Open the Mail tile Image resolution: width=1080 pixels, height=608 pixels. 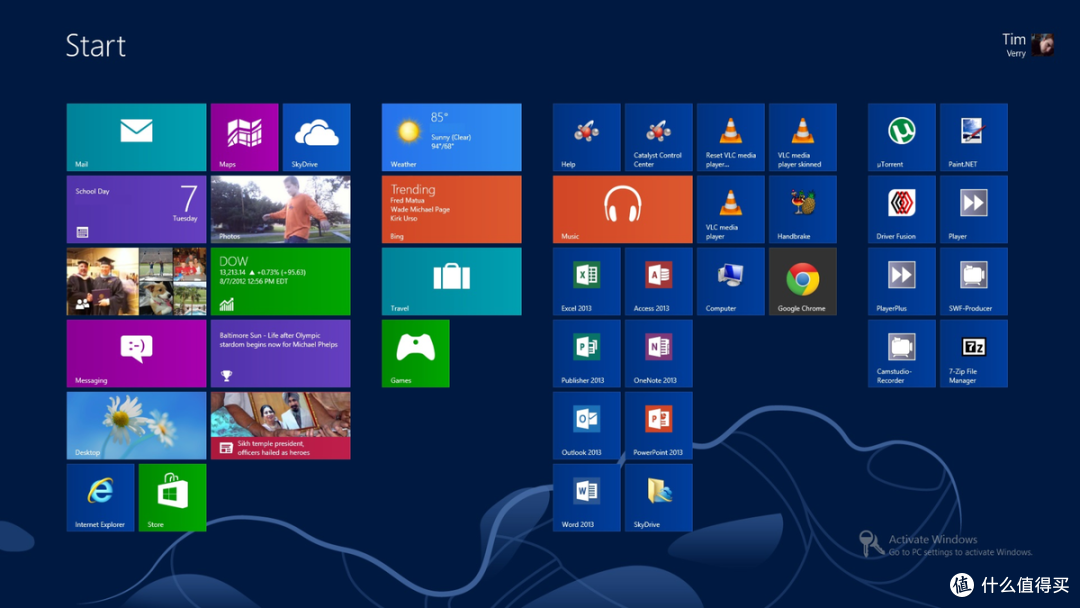[136, 137]
